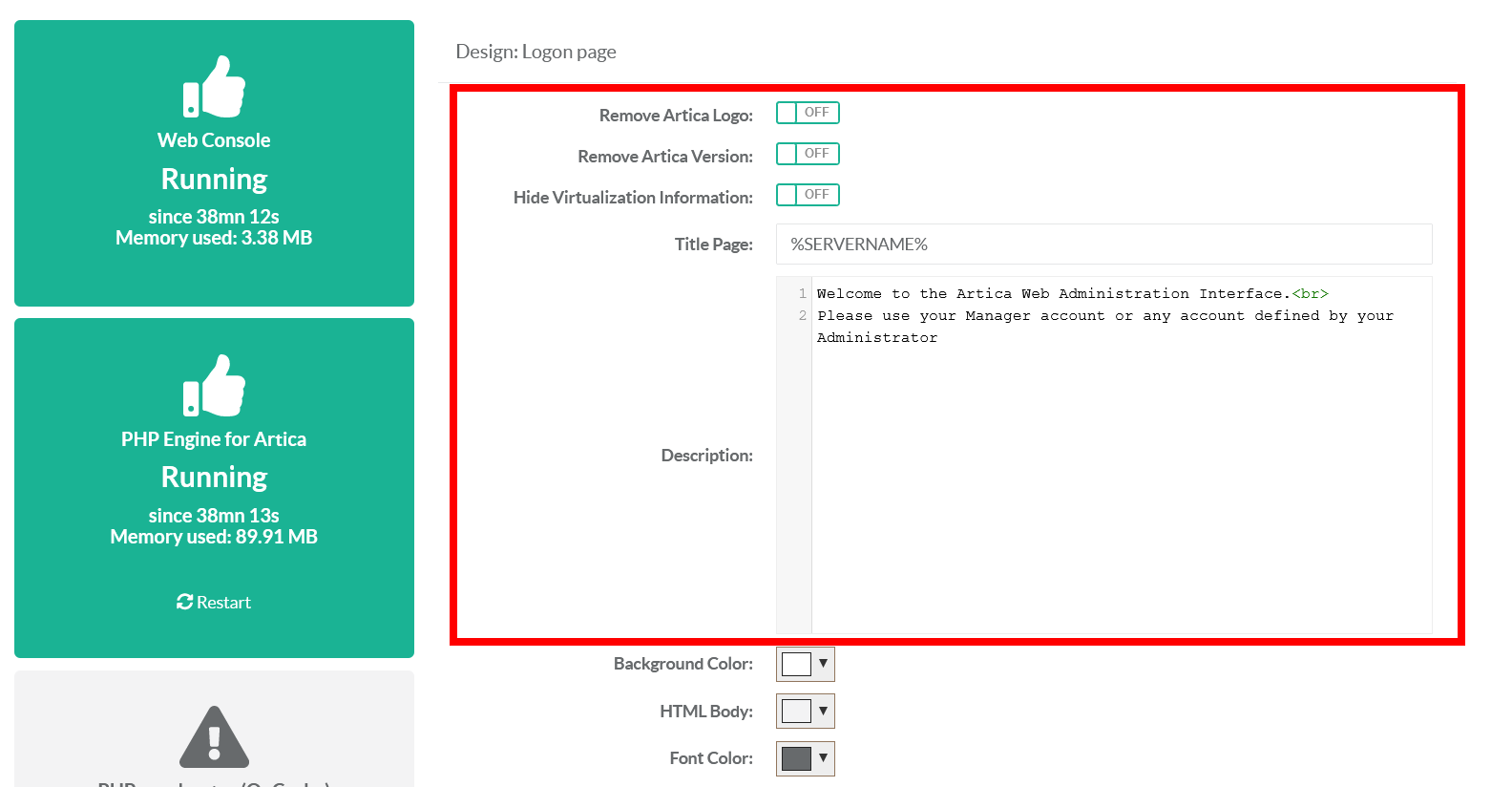1512x787 pixels.
Task: Click line number 2 in the editor gutter
Action: [x=802, y=316]
